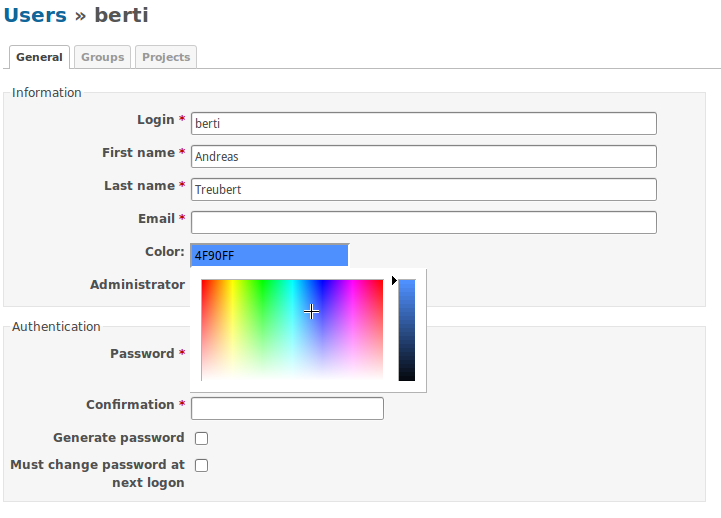Click the black arrow pointer beside brightness bar

(x=394, y=281)
